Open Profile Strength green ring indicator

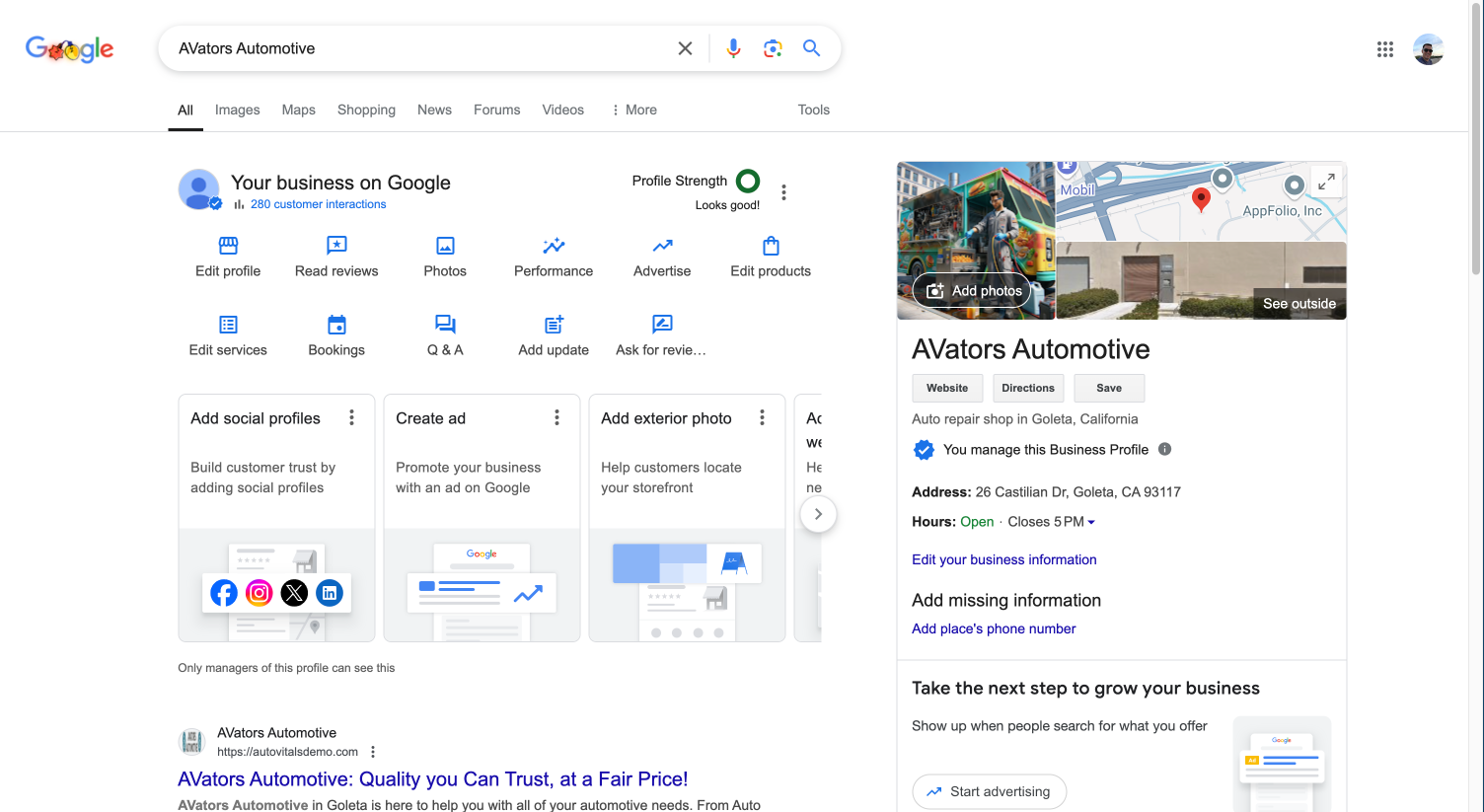(748, 181)
